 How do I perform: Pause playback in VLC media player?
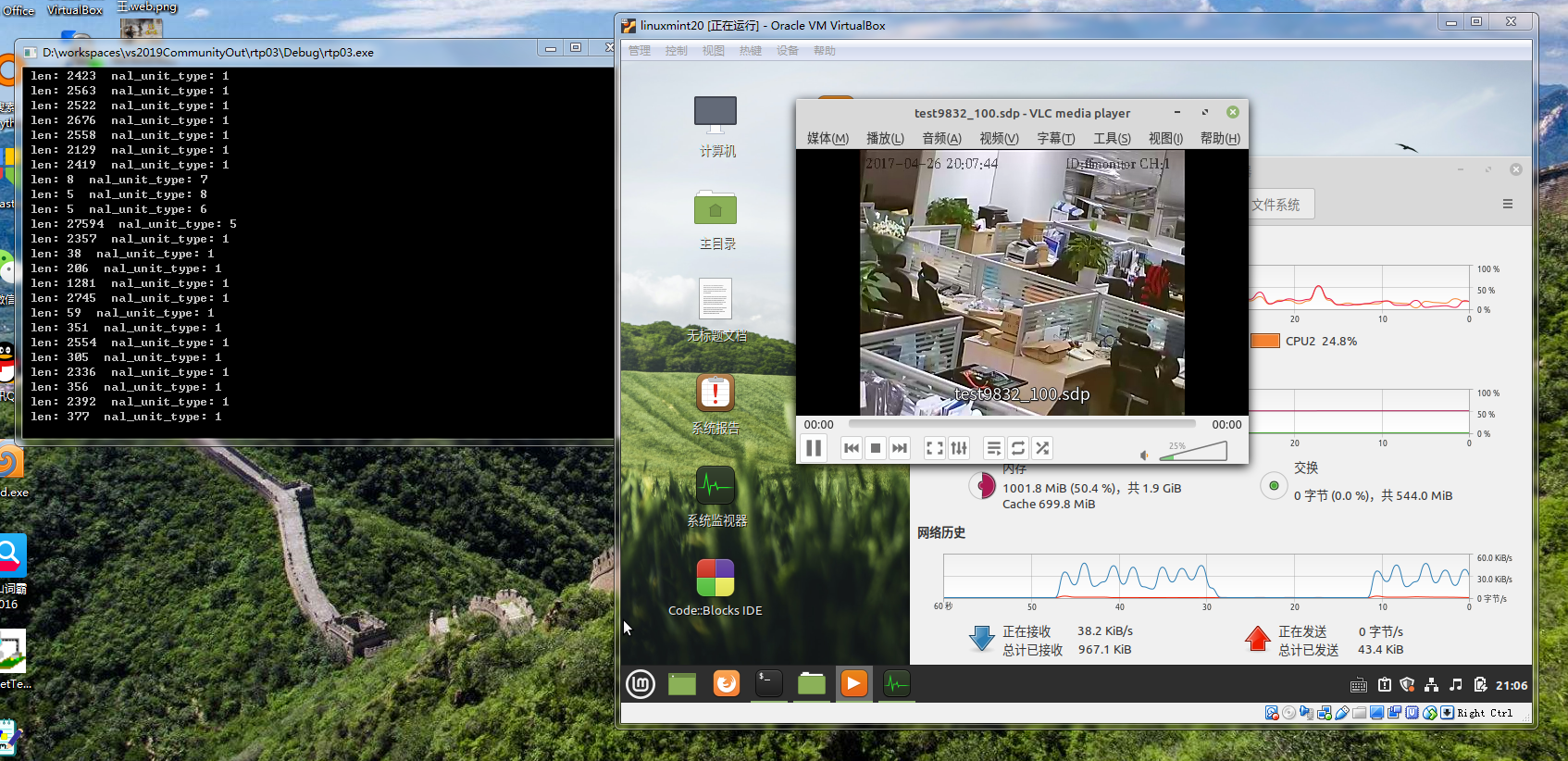click(814, 448)
